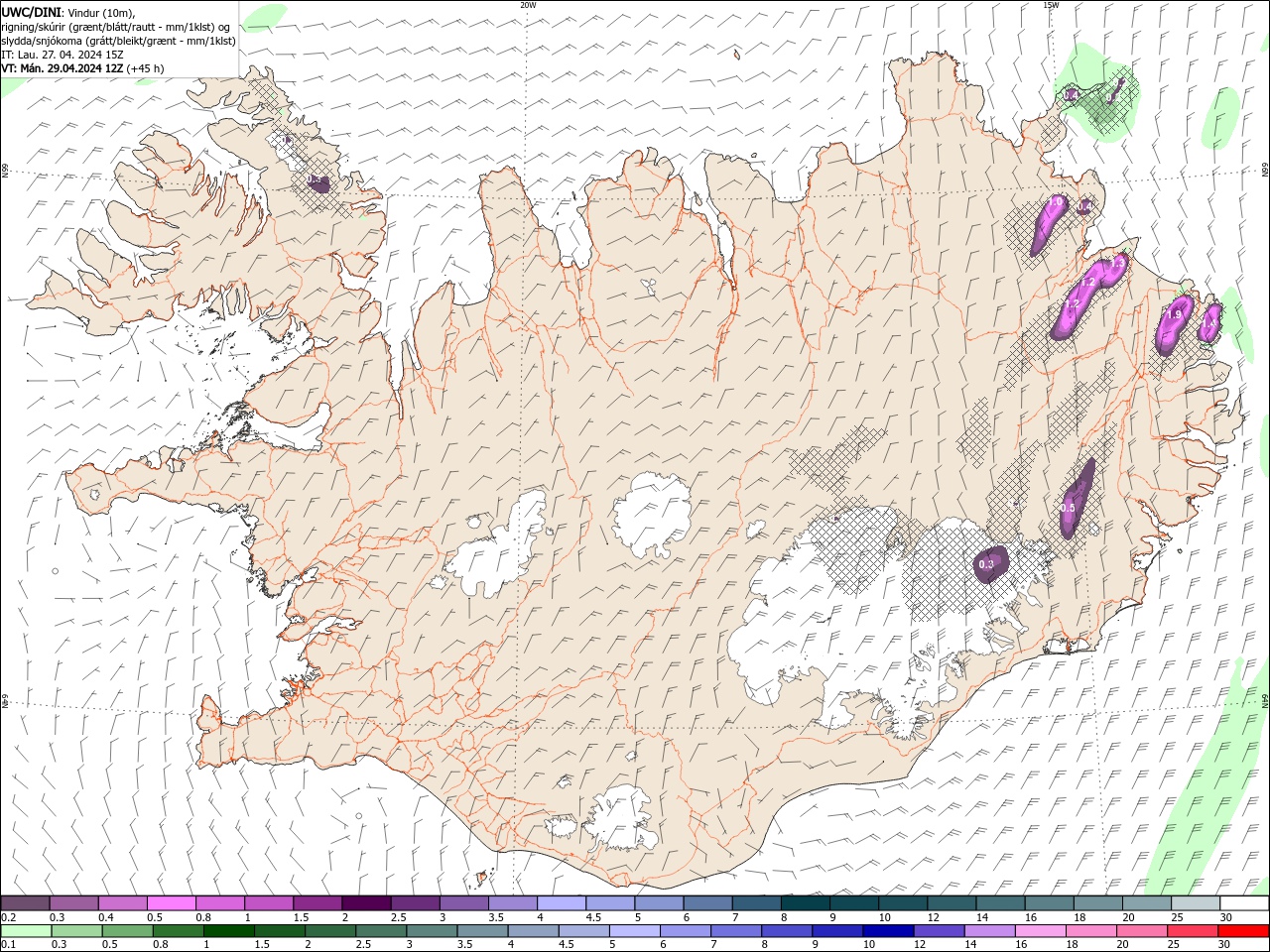Click the '15W' longitude label
Image resolution: width=1270 pixels, height=952 pixels.
pos(1051,5)
